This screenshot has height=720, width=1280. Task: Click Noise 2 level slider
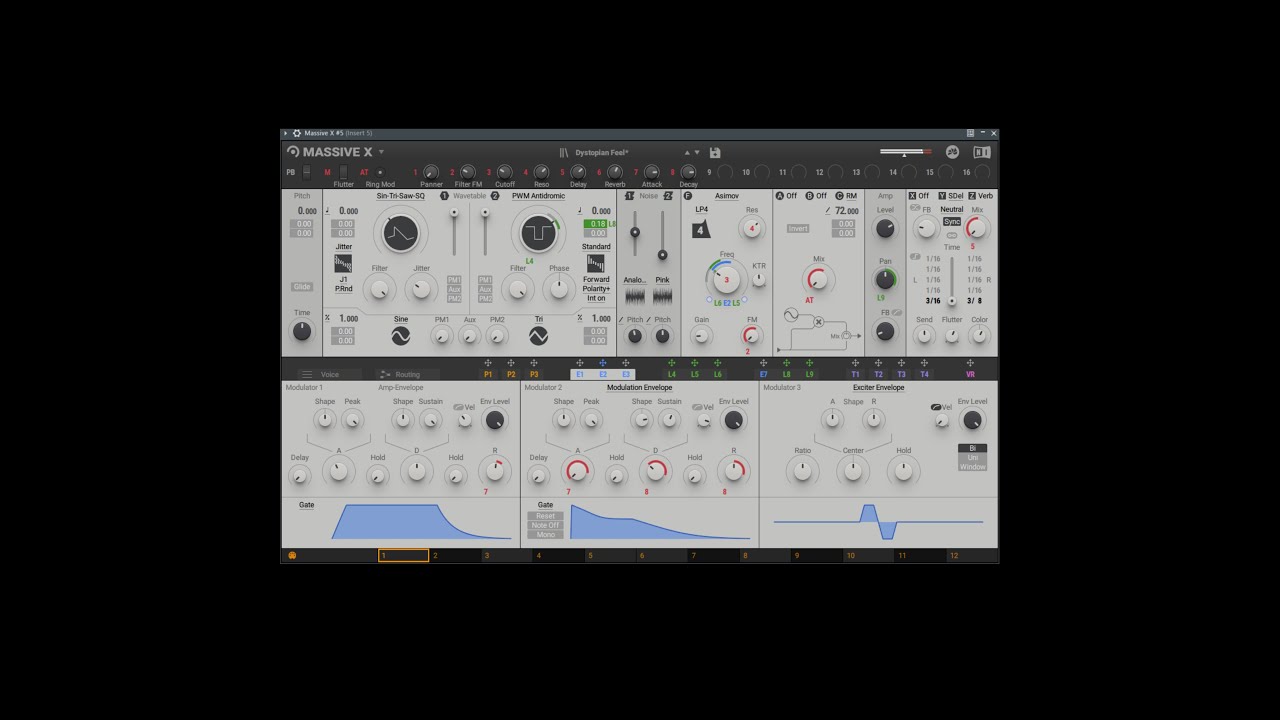[662, 234]
